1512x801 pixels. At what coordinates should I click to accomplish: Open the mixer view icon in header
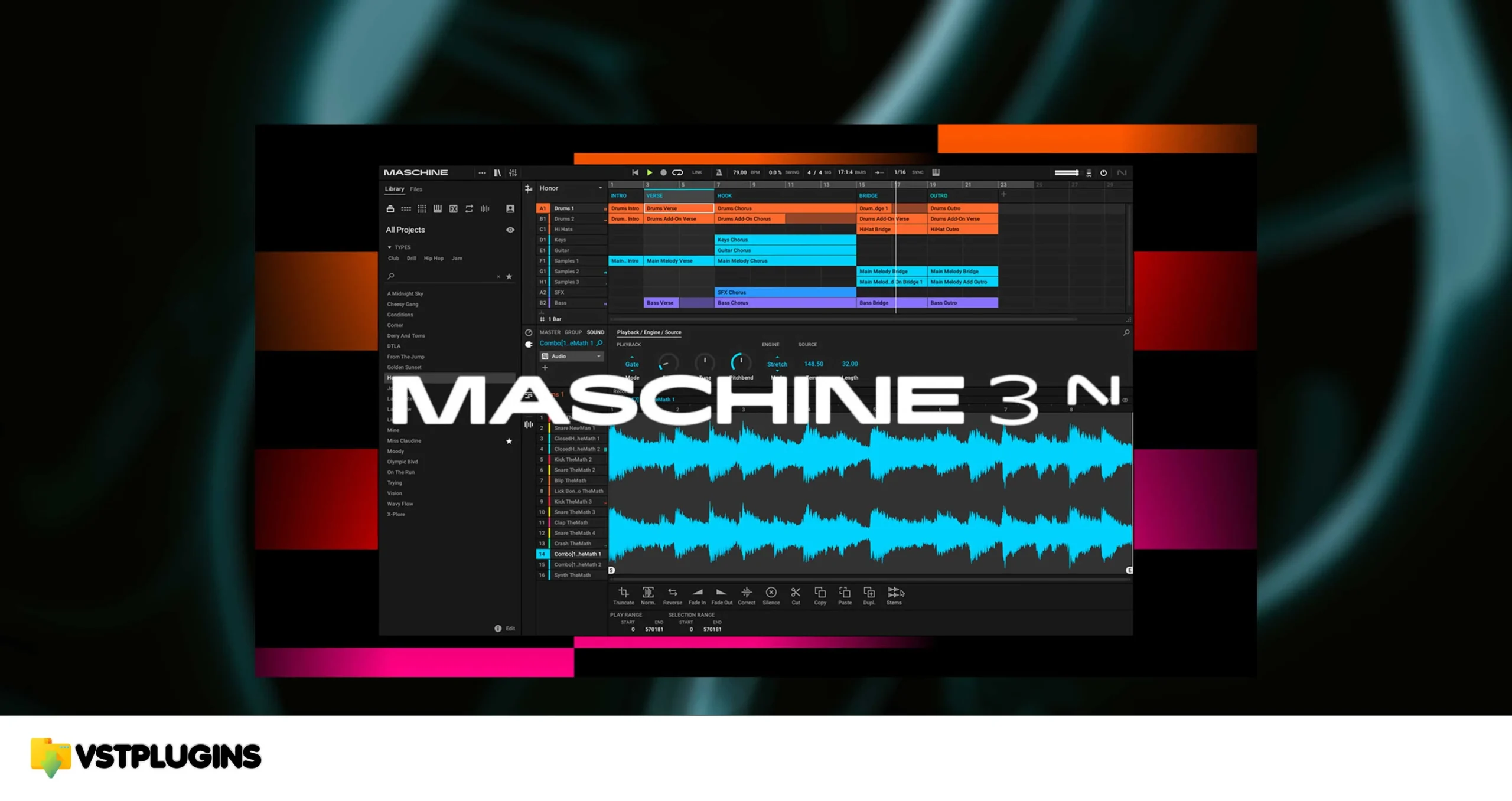(513, 173)
